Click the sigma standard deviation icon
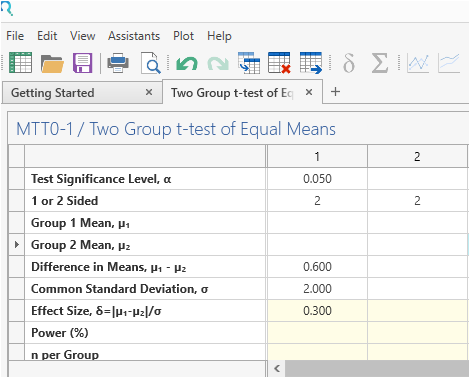The image size is (470, 378). 380,63
